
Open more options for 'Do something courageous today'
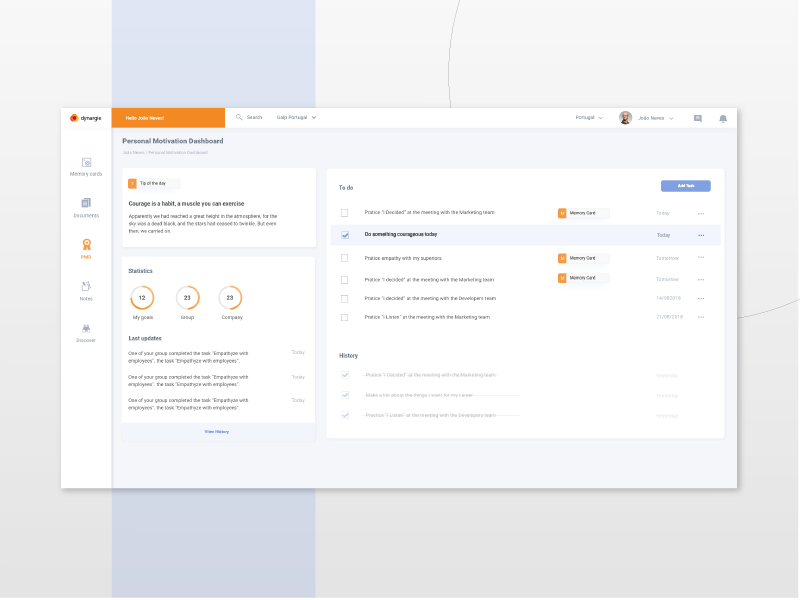tap(701, 235)
